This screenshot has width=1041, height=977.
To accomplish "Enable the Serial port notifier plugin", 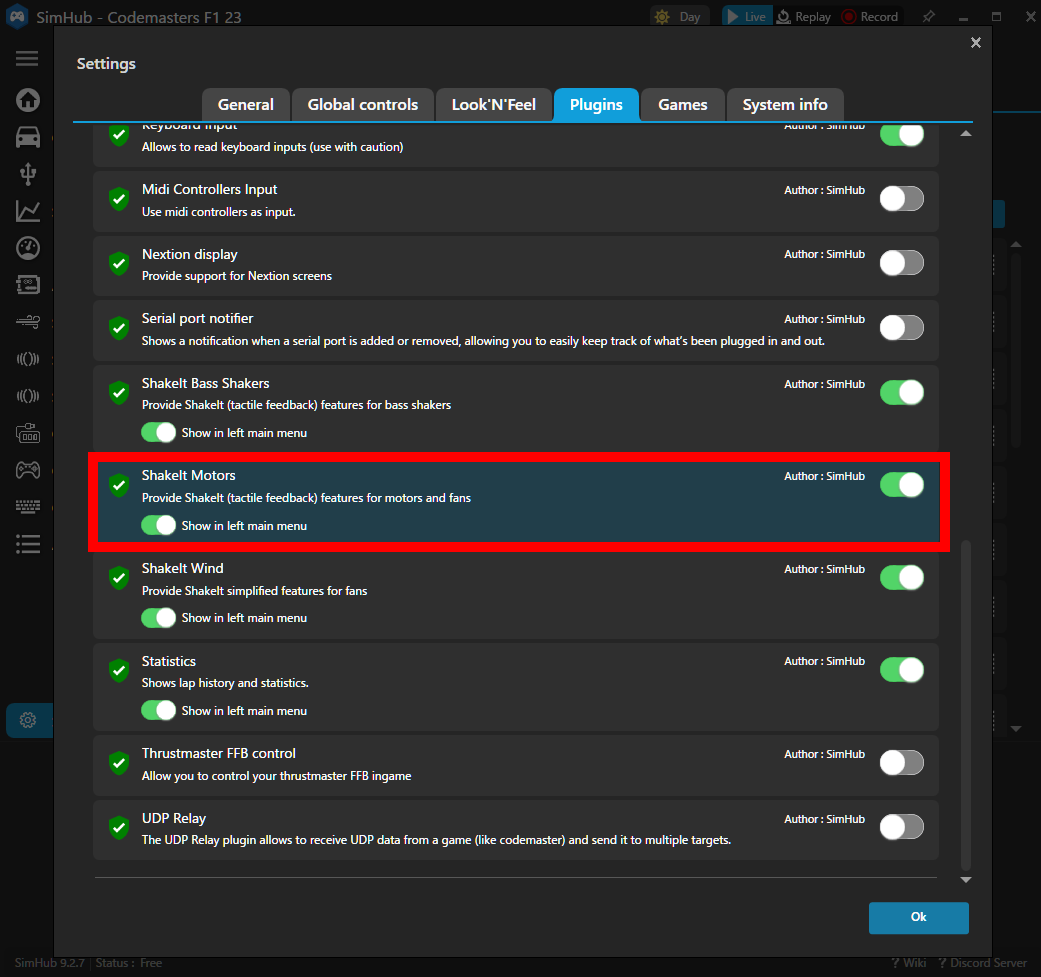I will click(x=902, y=327).
